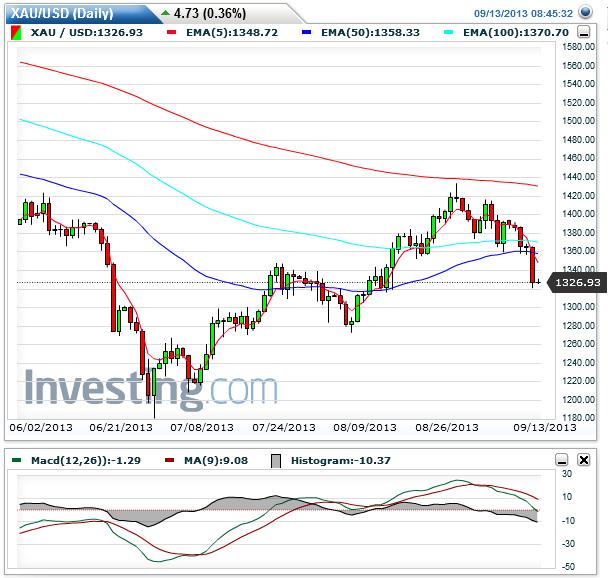Click the 1580.00 price axis label
This screenshot has height=578, width=608.
tap(578, 47)
